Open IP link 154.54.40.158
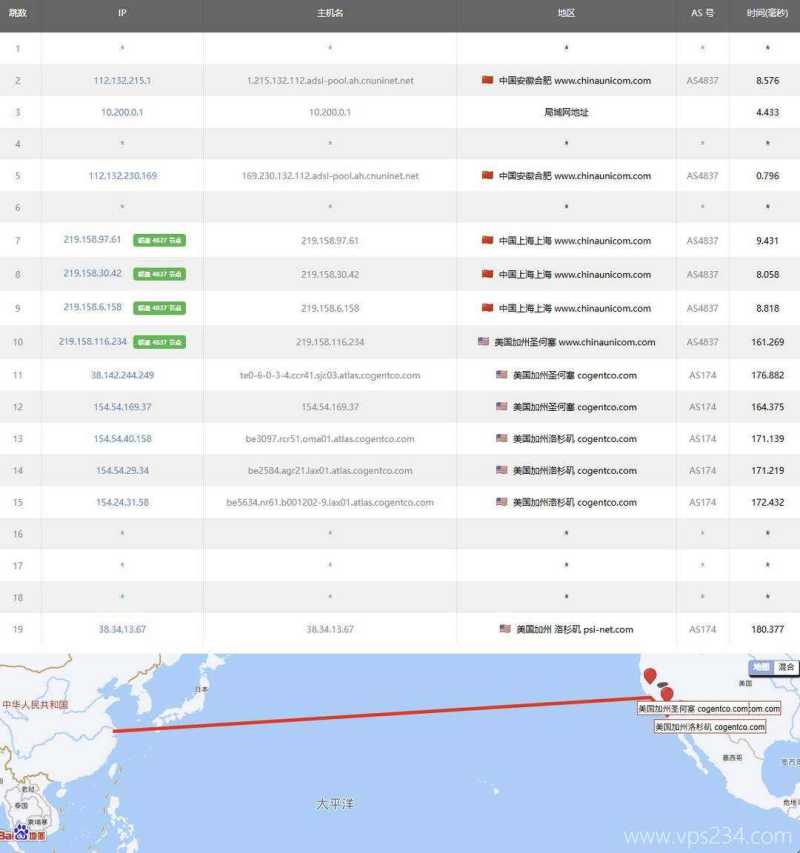 click(122, 439)
